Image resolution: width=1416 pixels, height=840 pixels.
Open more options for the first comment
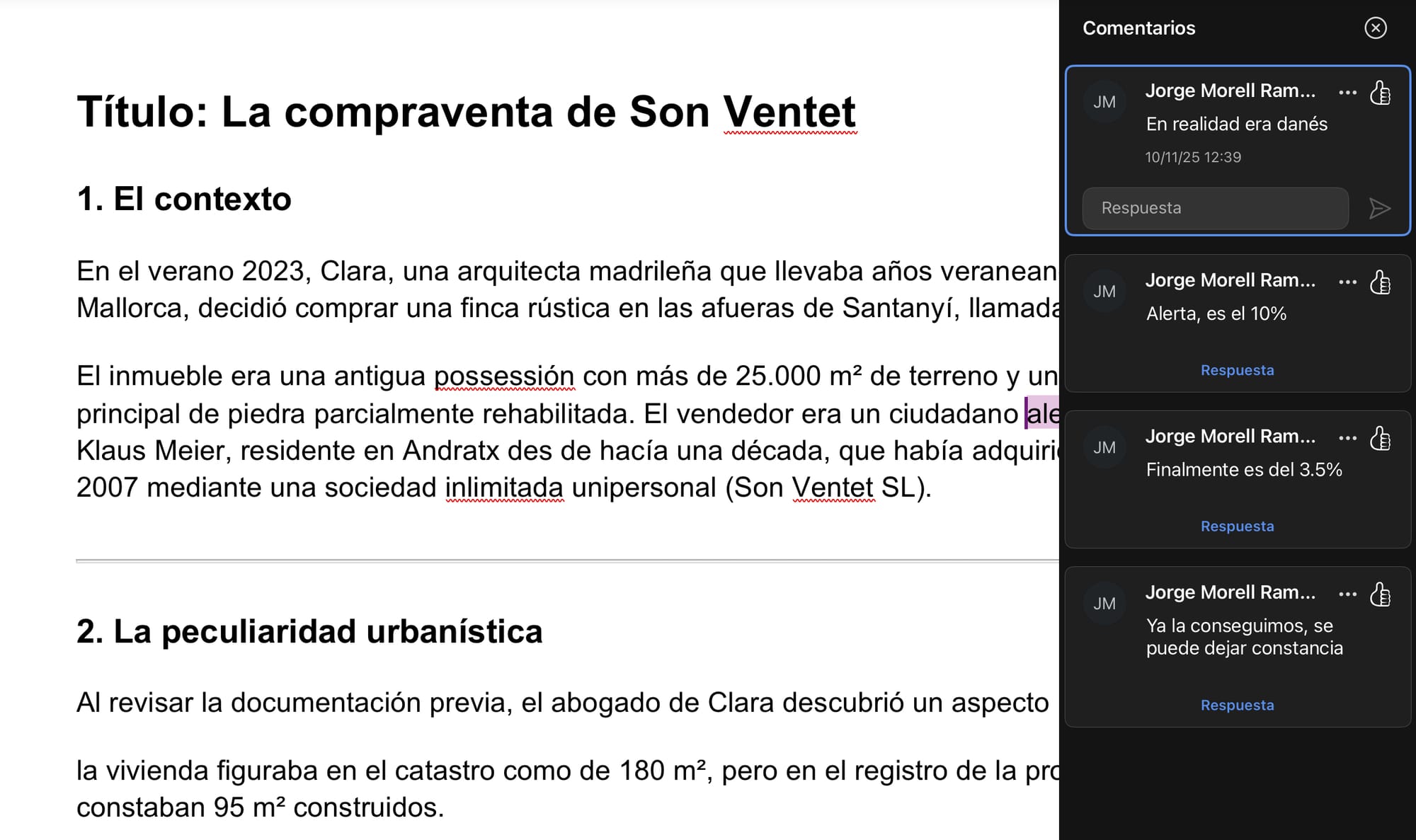point(1347,92)
